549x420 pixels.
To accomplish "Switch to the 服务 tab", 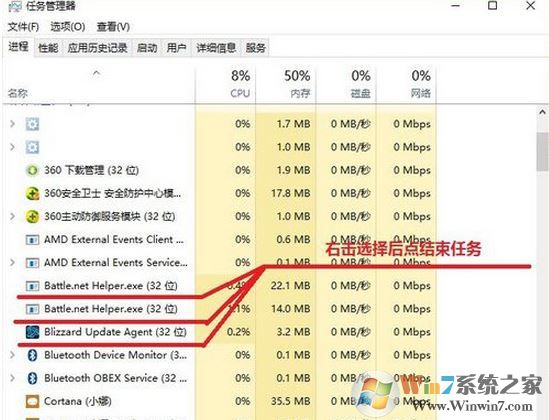I will coord(256,48).
